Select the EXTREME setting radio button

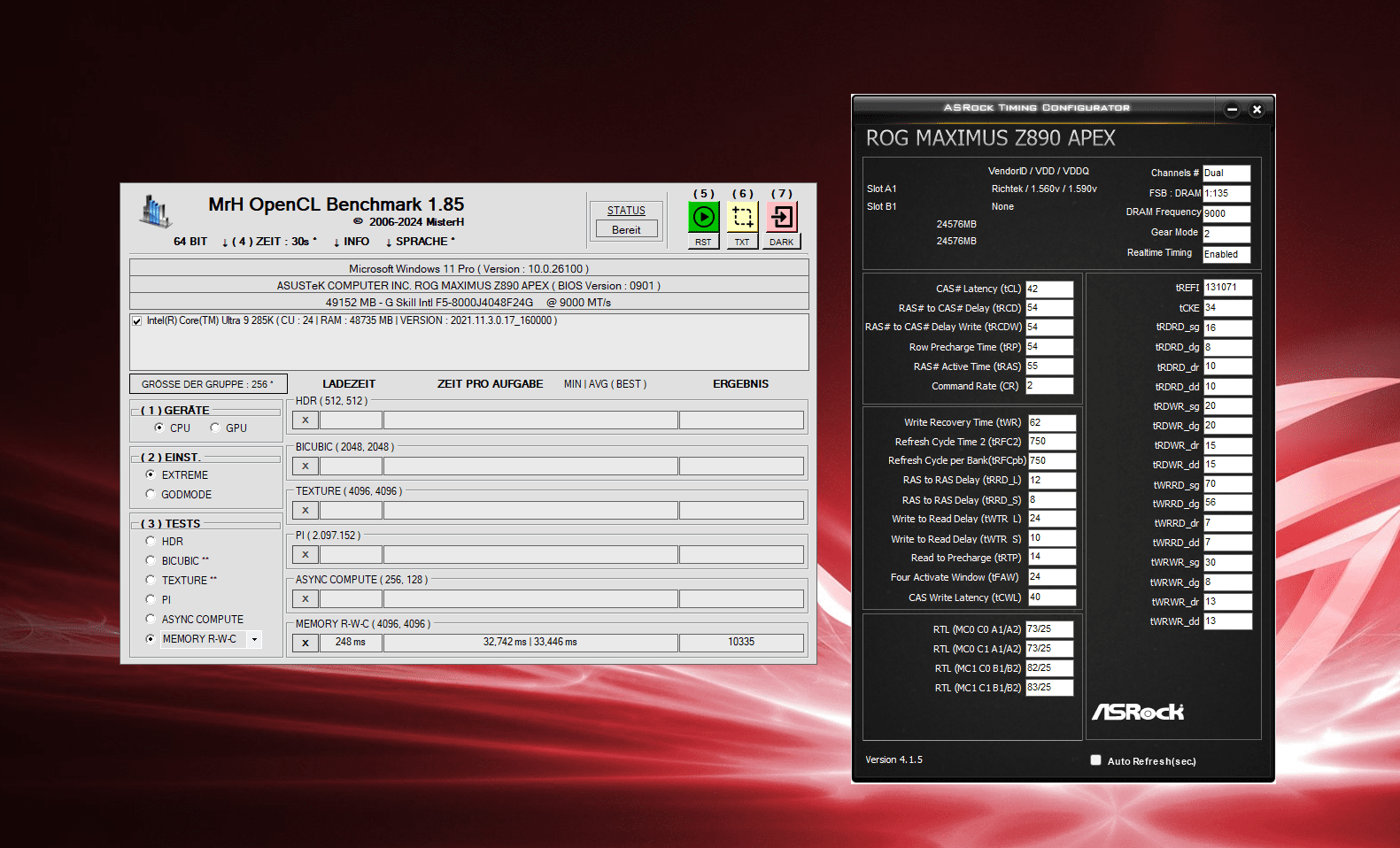click(x=151, y=474)
